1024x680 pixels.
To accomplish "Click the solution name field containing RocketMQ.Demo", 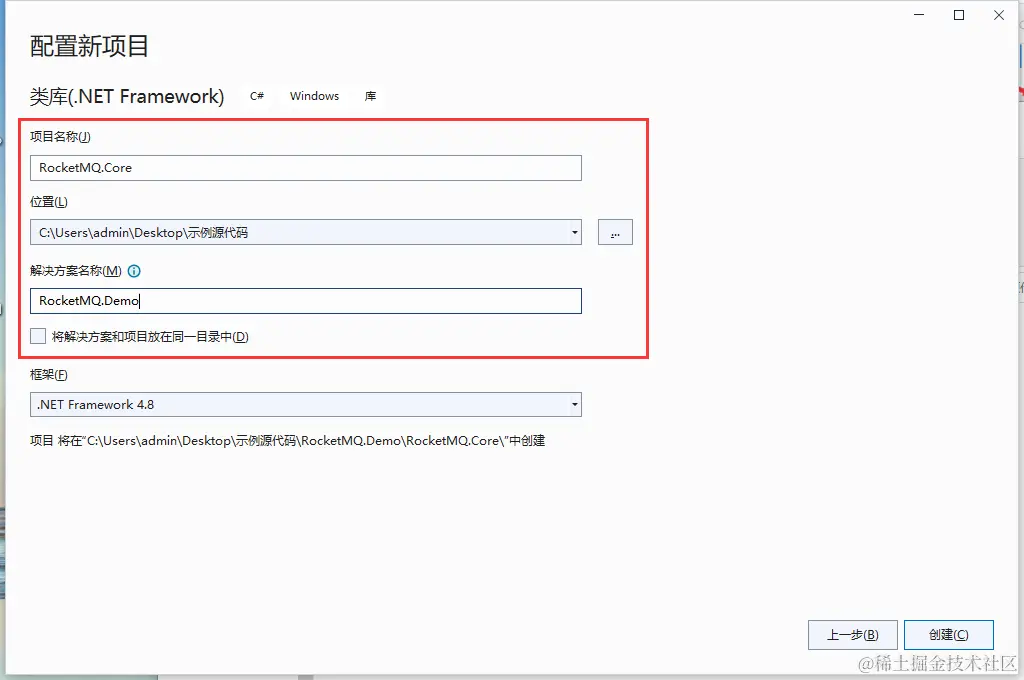I will (306, 301).
